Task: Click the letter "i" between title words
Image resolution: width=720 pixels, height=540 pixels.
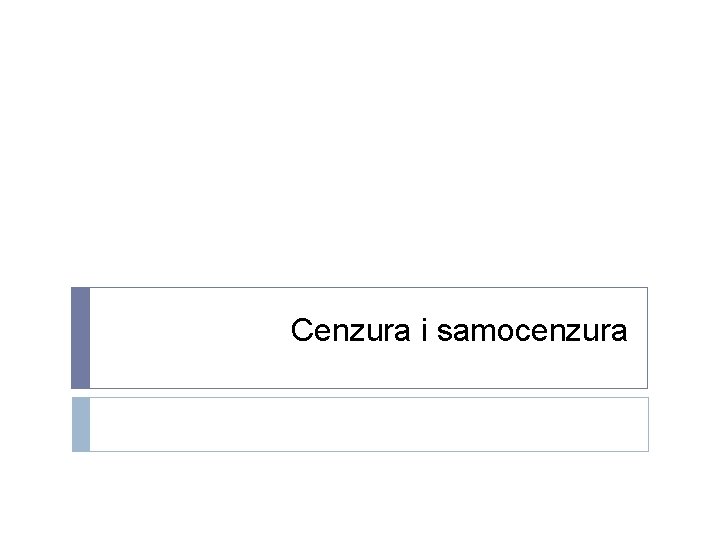Action: coord(424,331)
